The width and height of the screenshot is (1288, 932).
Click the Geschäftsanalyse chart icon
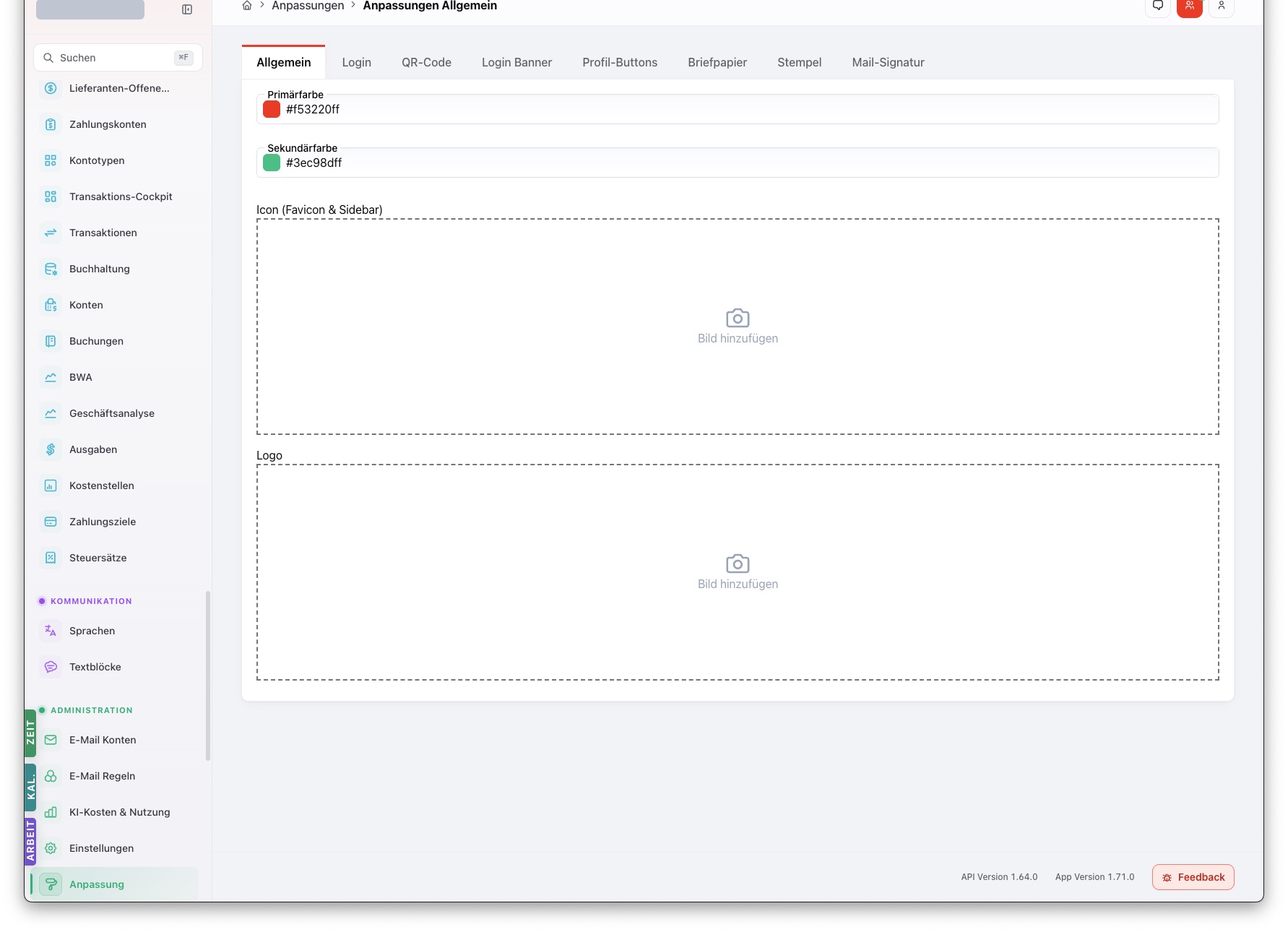click(x=51, y=413)
